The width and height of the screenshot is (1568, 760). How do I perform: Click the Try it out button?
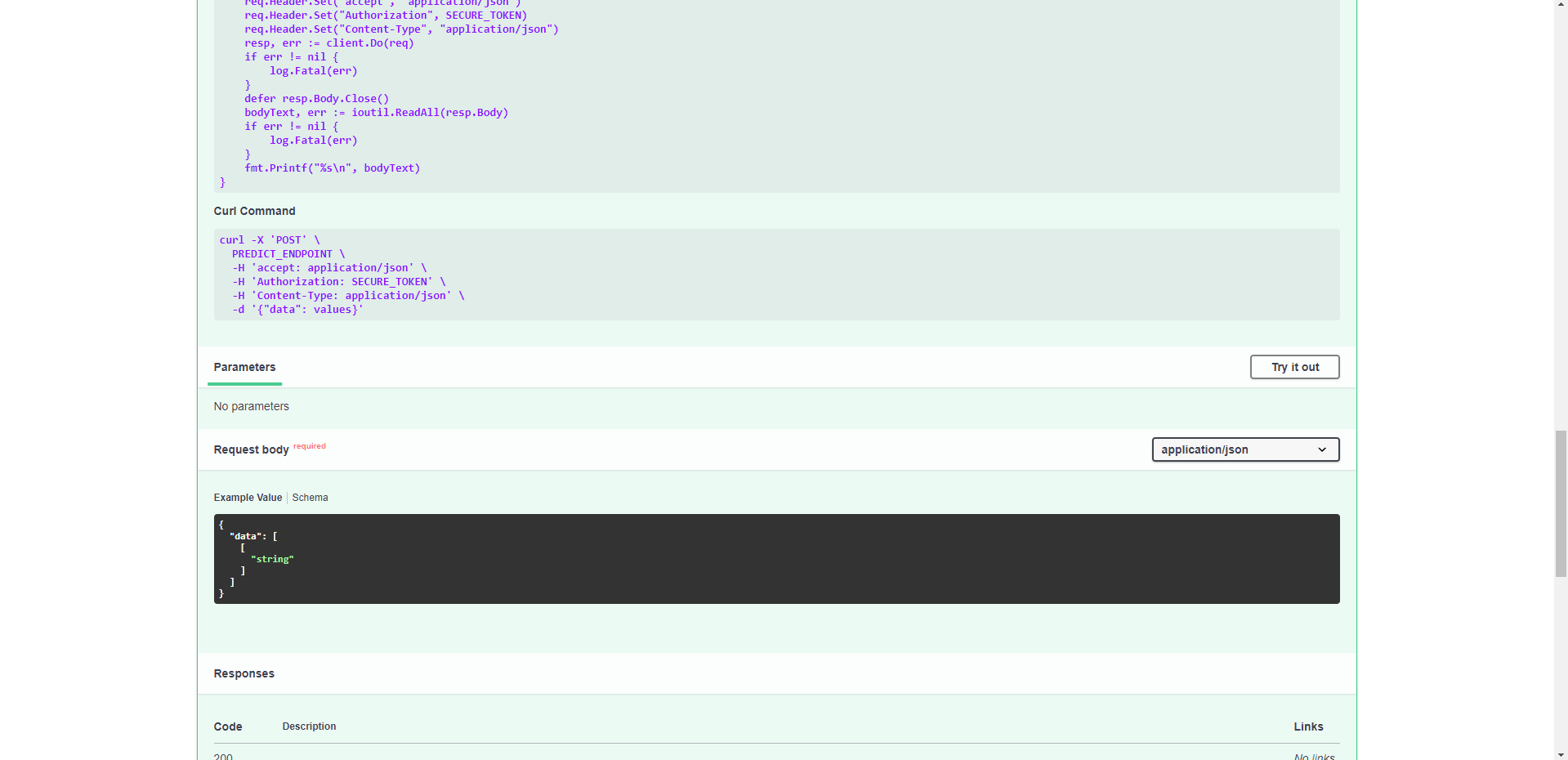[1294, 367]
